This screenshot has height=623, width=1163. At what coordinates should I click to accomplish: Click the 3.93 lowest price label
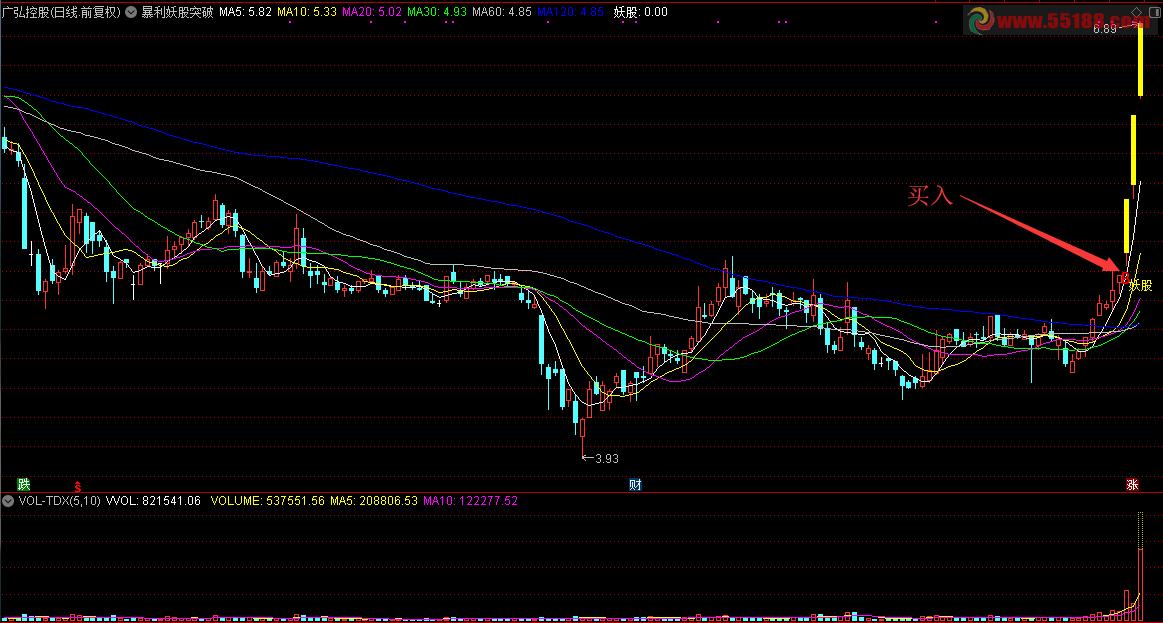coord(605,459)
